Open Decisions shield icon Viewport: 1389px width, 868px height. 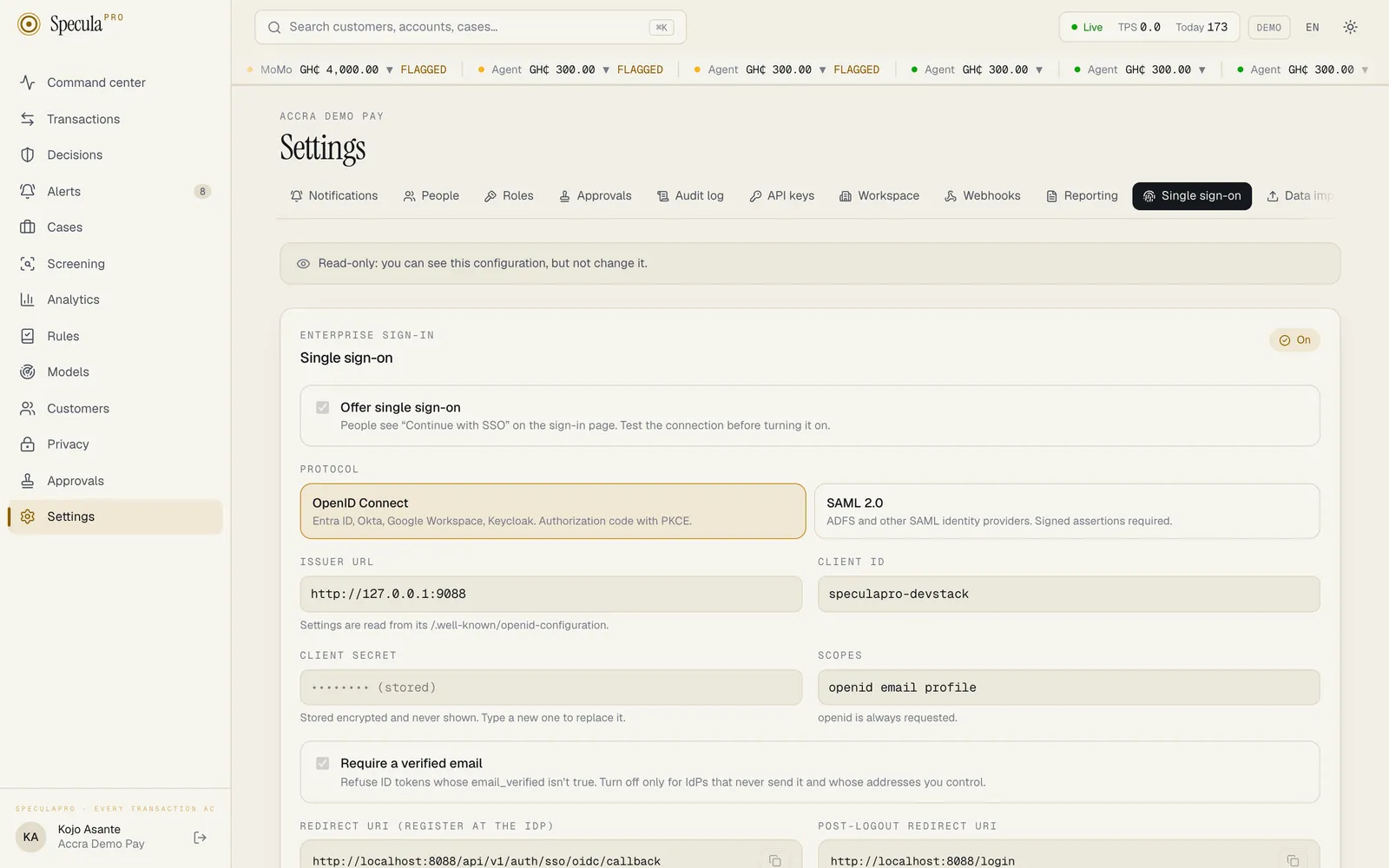click(x=28, y=155)
